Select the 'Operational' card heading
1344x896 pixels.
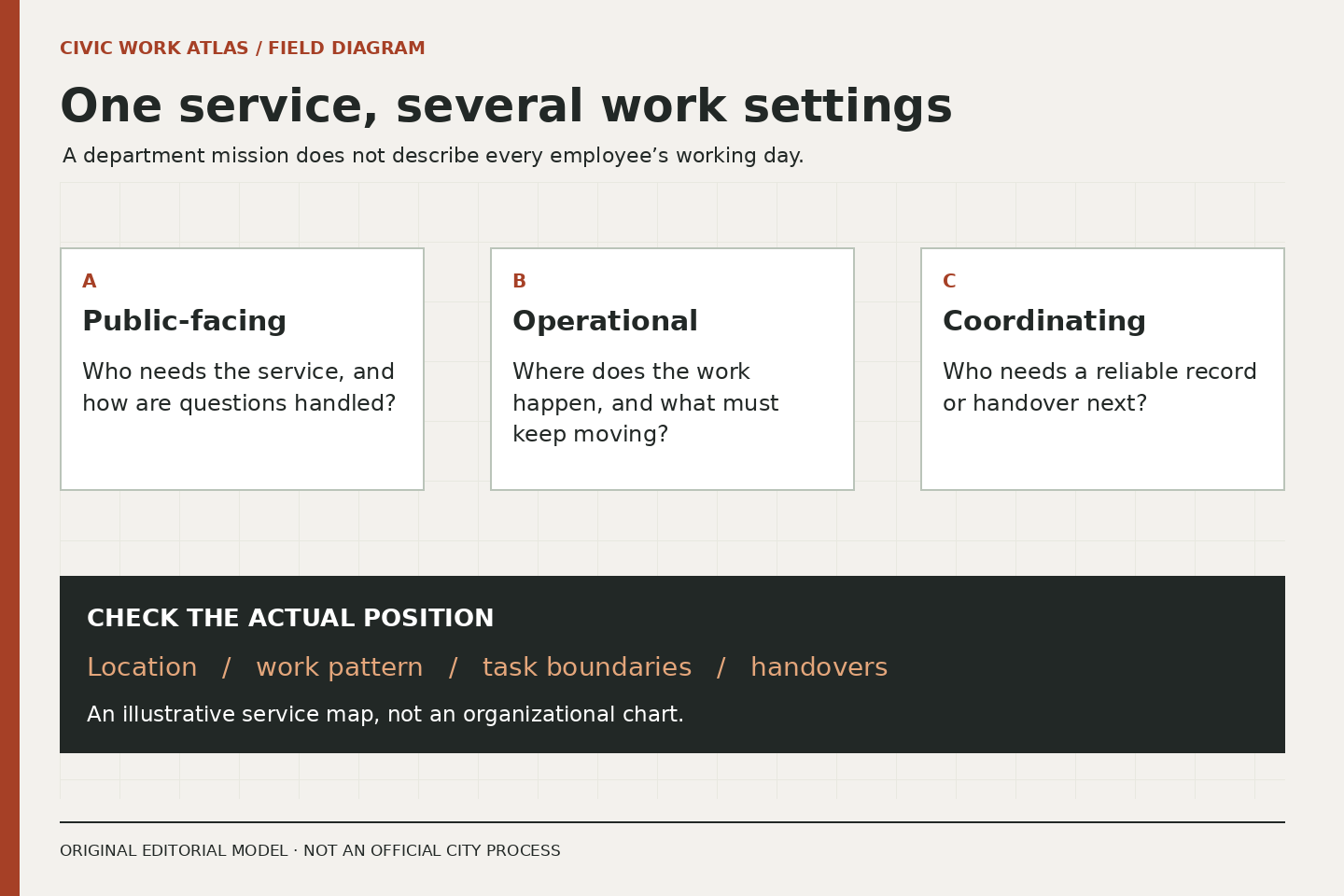(605, 321)
